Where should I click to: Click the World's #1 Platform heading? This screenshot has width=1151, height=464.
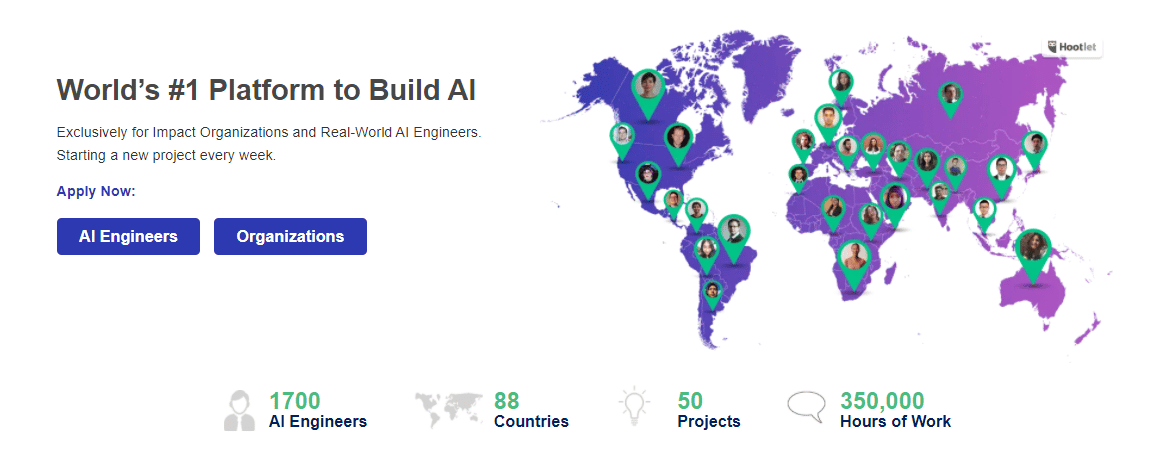[266, 90]
